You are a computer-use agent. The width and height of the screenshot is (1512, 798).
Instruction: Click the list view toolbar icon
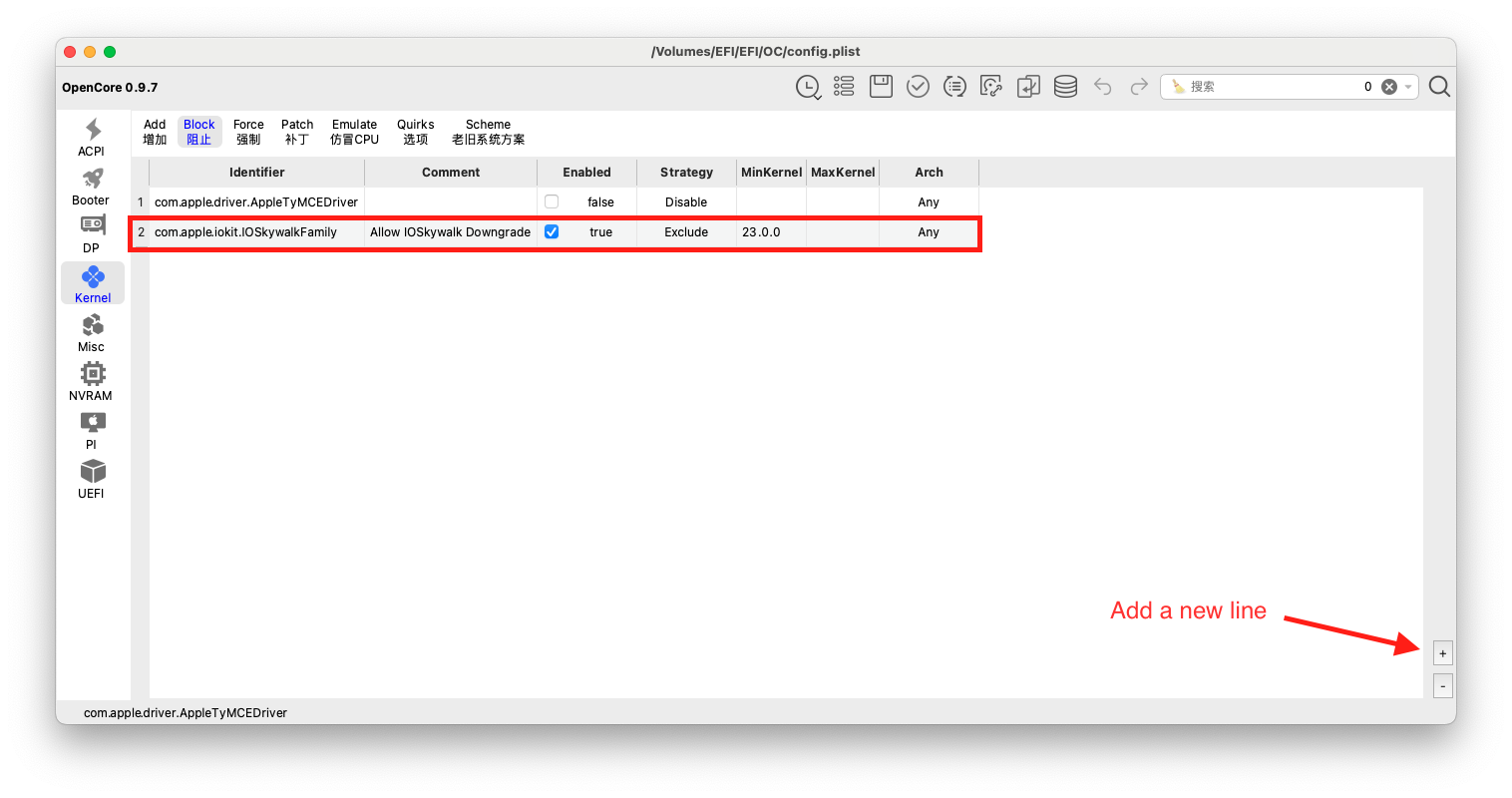[844, 87]
